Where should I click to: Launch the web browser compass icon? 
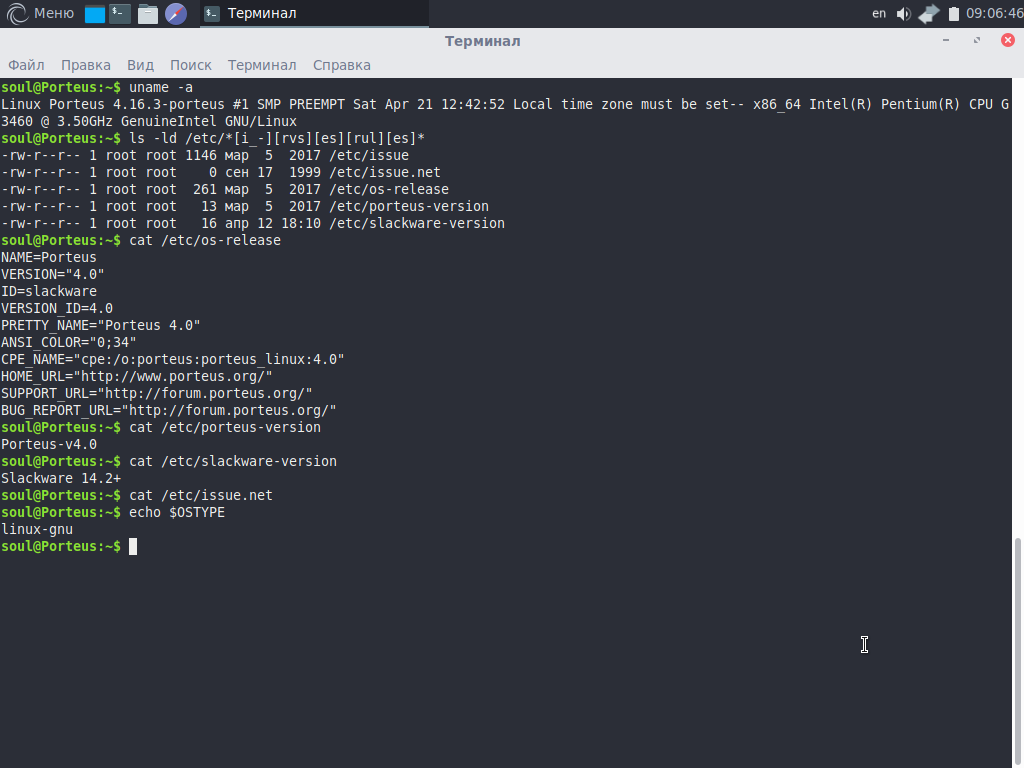click(176, 14)
